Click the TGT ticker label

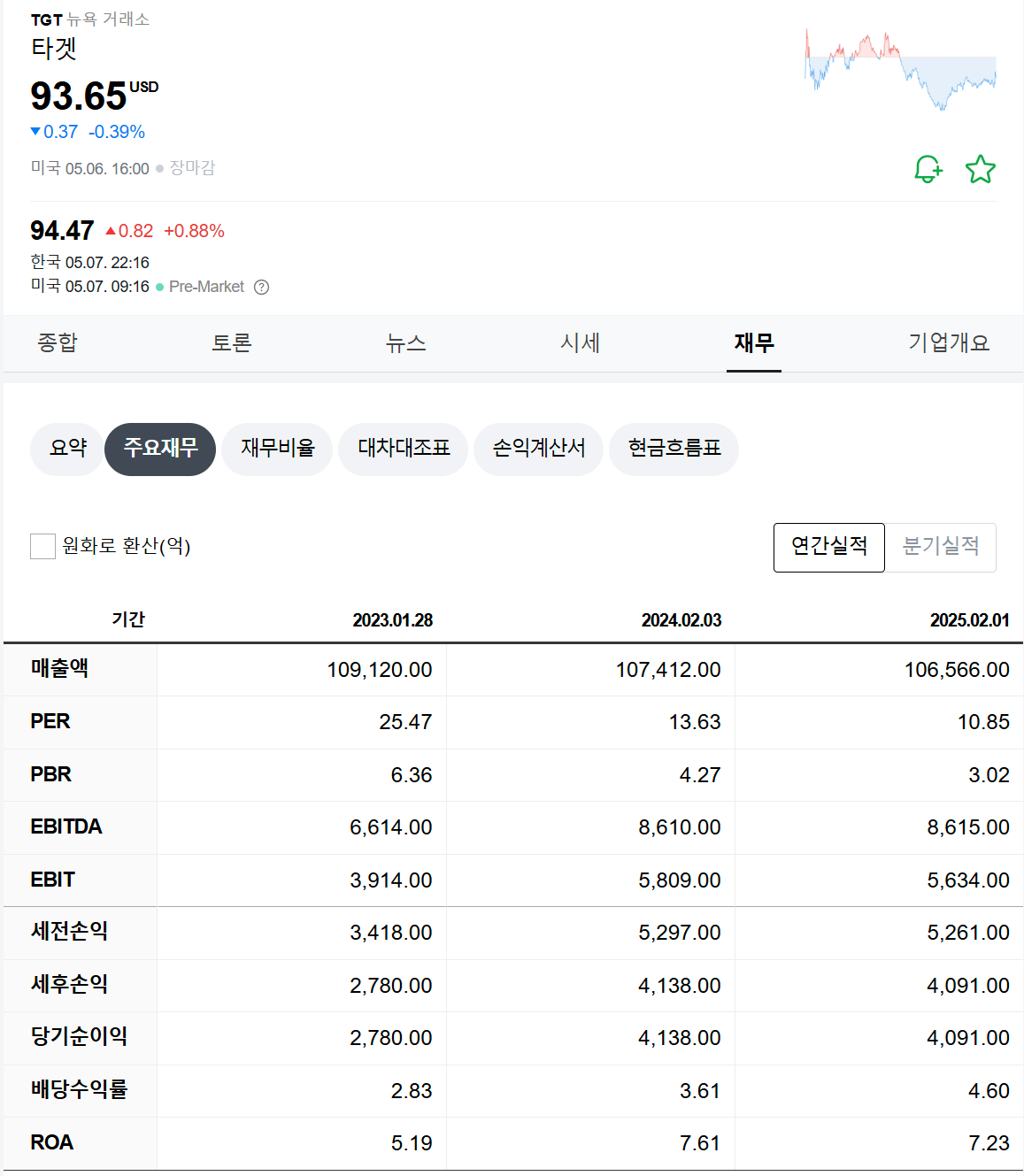tap(47, 19)
